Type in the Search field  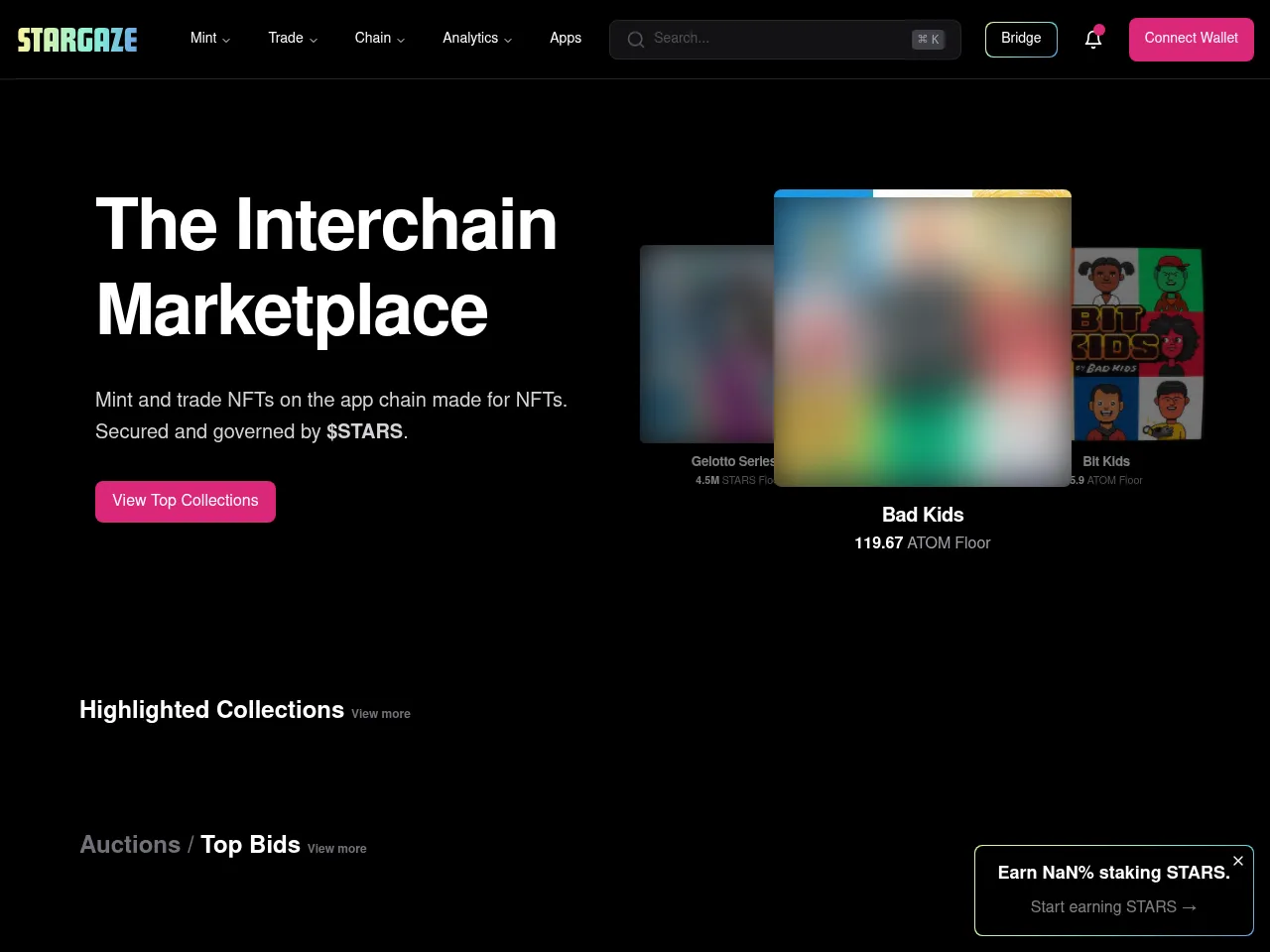click(x=774, y=39)
